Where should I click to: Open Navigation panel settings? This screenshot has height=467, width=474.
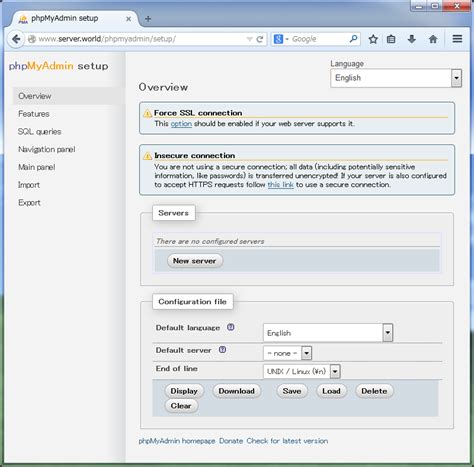click(x=47, y=149)
